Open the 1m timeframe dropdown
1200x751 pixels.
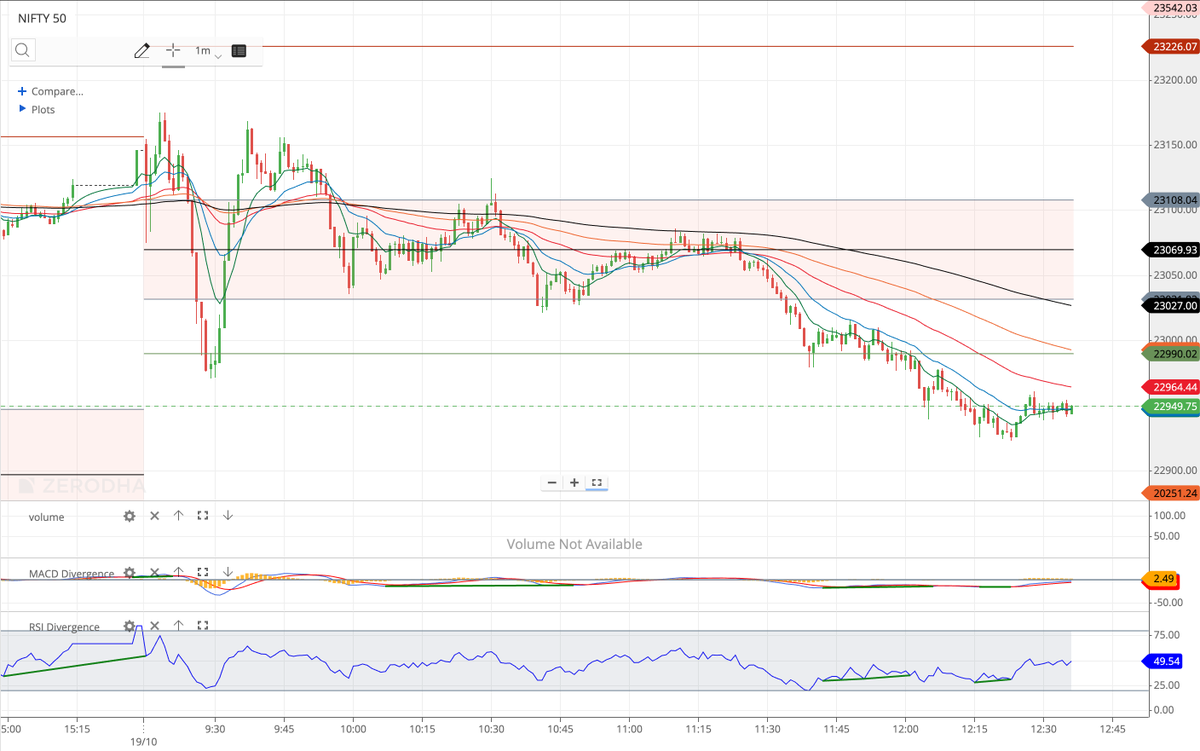[207, 51]
